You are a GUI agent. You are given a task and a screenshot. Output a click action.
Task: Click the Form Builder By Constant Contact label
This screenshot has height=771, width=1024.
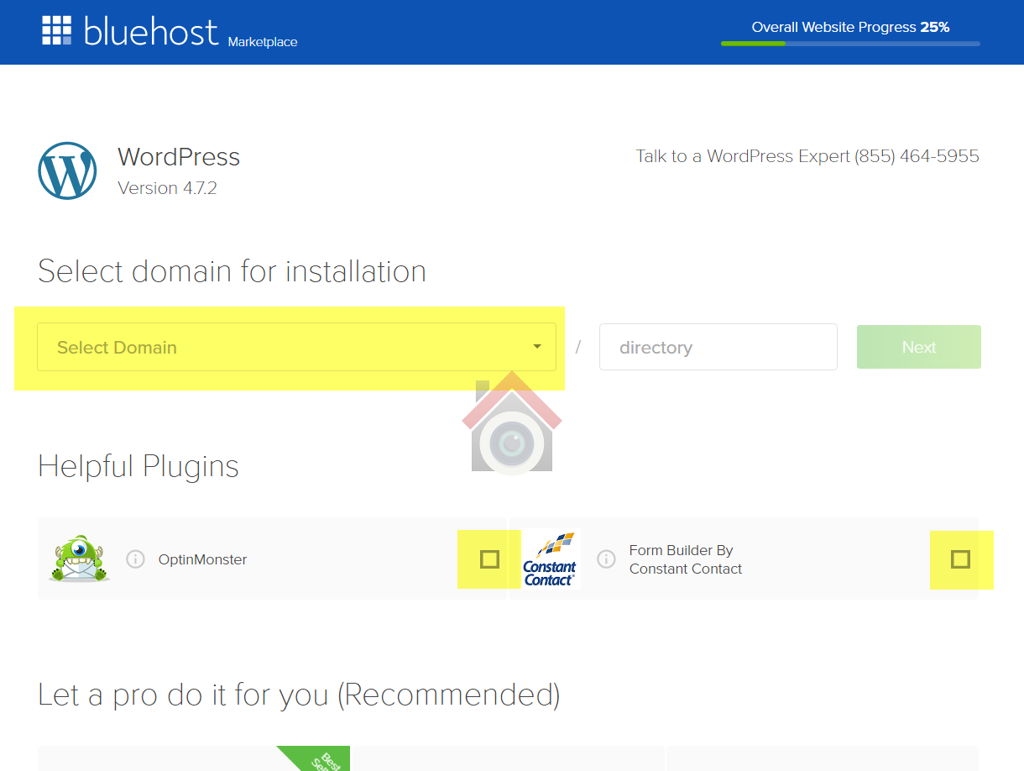pos(685,559)
